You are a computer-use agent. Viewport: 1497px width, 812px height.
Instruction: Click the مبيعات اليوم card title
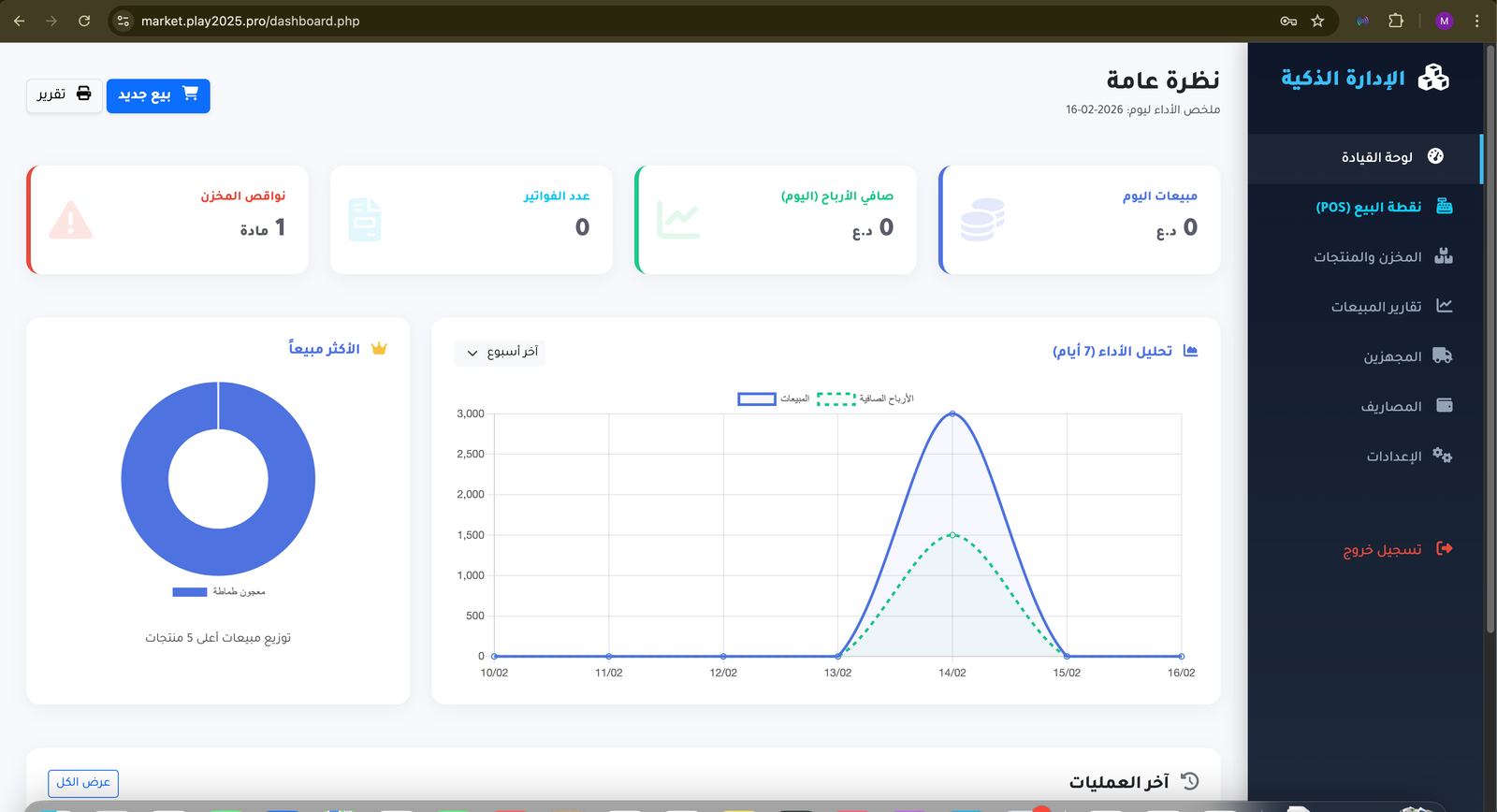tap(1160, 196)
